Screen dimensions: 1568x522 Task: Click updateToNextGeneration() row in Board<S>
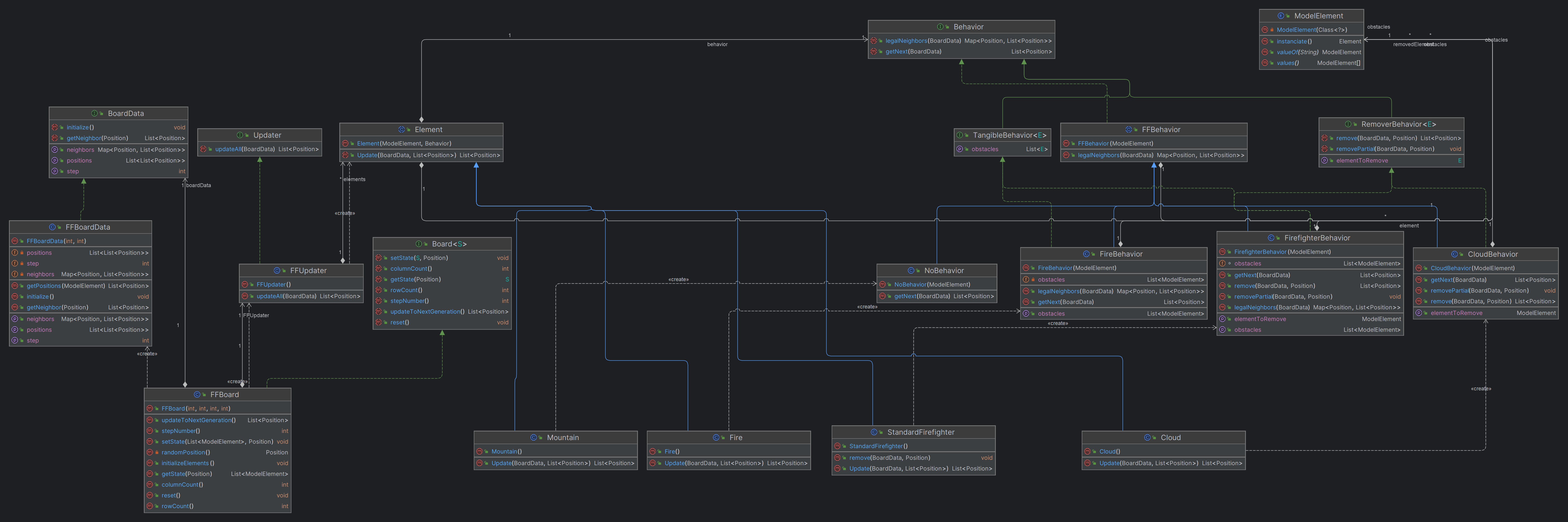coord(442,312)
